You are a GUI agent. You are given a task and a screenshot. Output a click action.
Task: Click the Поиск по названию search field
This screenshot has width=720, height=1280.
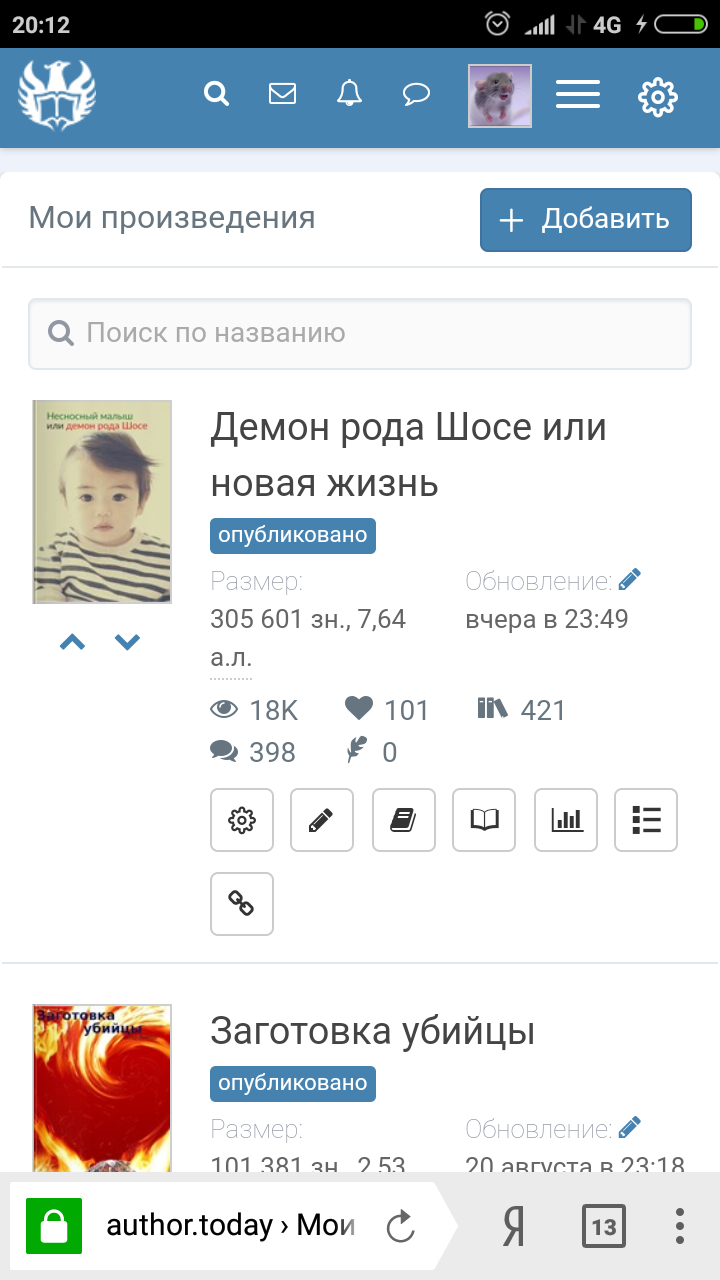pos(360,333)
